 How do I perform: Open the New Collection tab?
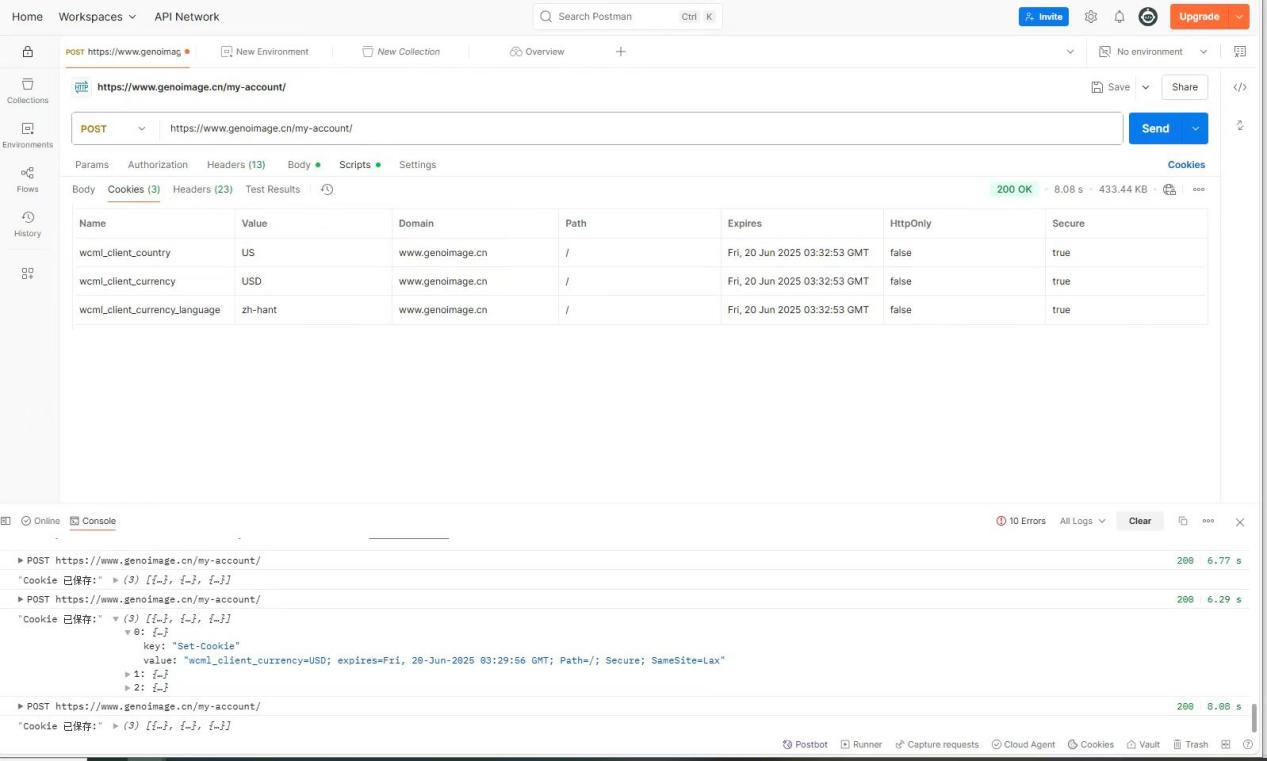pos(401,52)
